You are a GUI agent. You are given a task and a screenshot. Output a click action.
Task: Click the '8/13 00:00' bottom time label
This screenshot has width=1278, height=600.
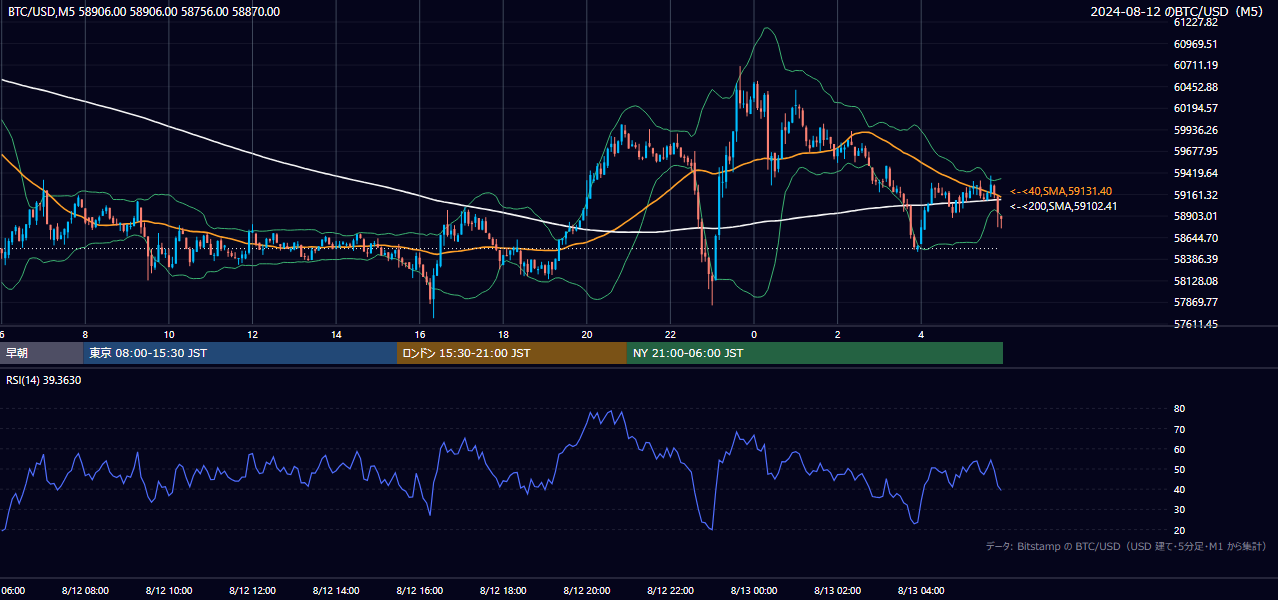point(754,590)
